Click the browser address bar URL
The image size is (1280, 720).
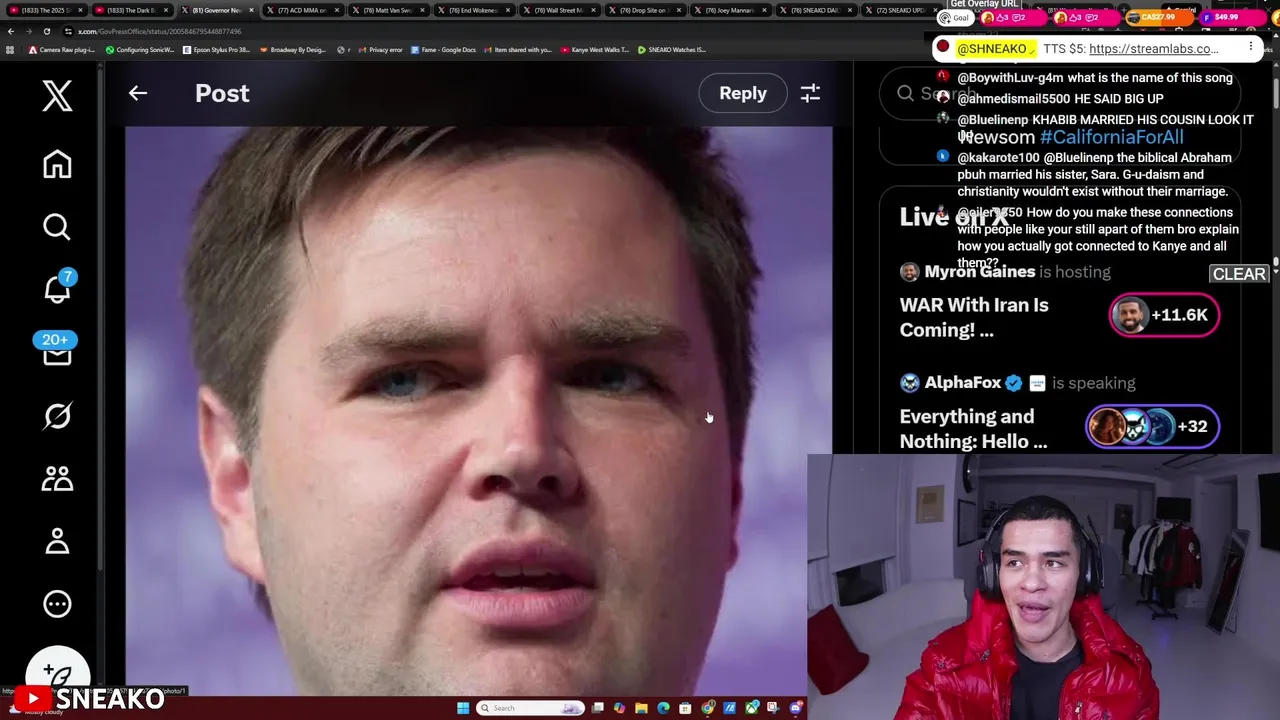point(160,31)
